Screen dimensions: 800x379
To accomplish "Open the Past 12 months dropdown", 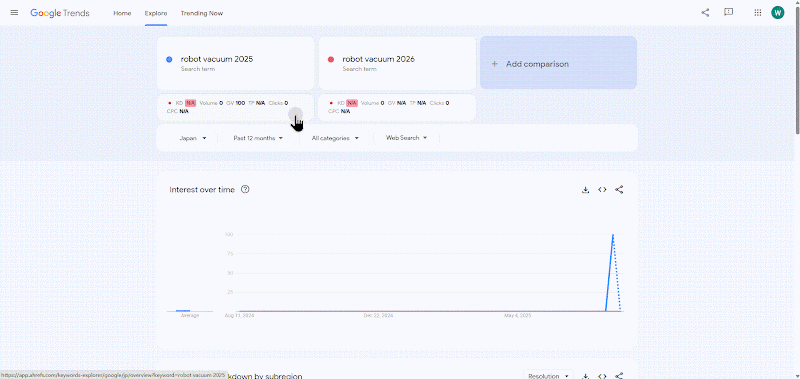I will [x=258, y=138].
